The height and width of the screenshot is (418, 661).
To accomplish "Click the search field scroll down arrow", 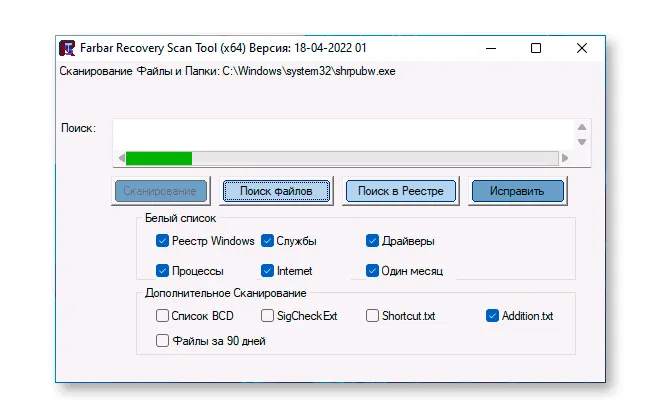I will [582, 142].
